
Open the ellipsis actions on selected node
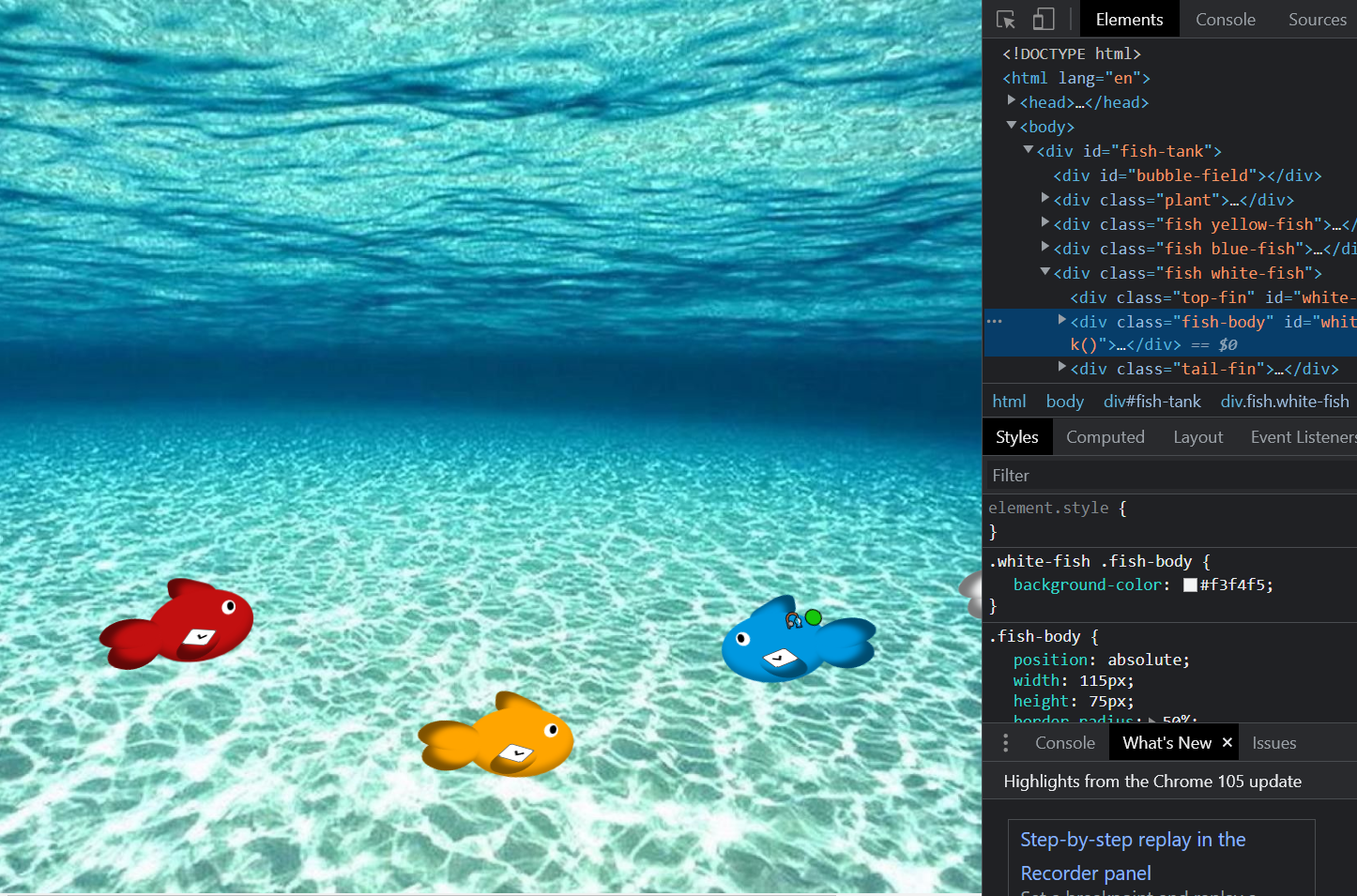pos(994,321)
